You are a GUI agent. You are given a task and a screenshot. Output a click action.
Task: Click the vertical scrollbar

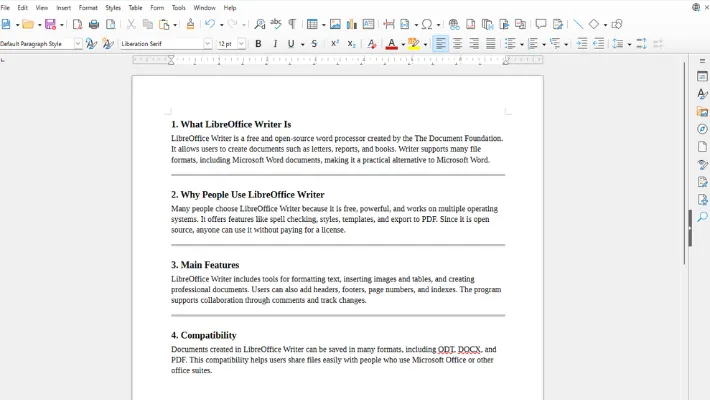click(685, 163)
